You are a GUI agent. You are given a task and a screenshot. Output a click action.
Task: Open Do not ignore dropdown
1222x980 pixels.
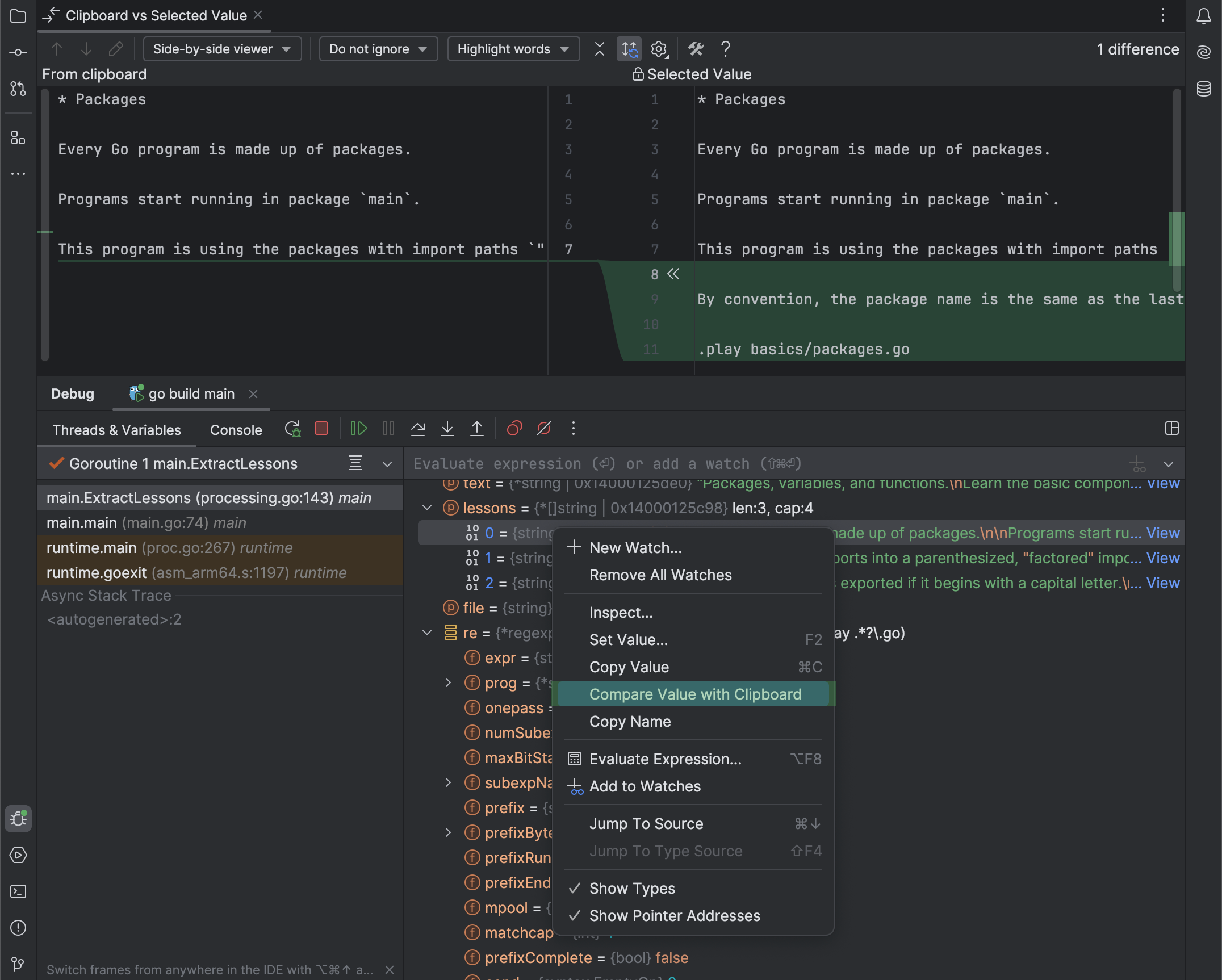click(x=378, y=49)
